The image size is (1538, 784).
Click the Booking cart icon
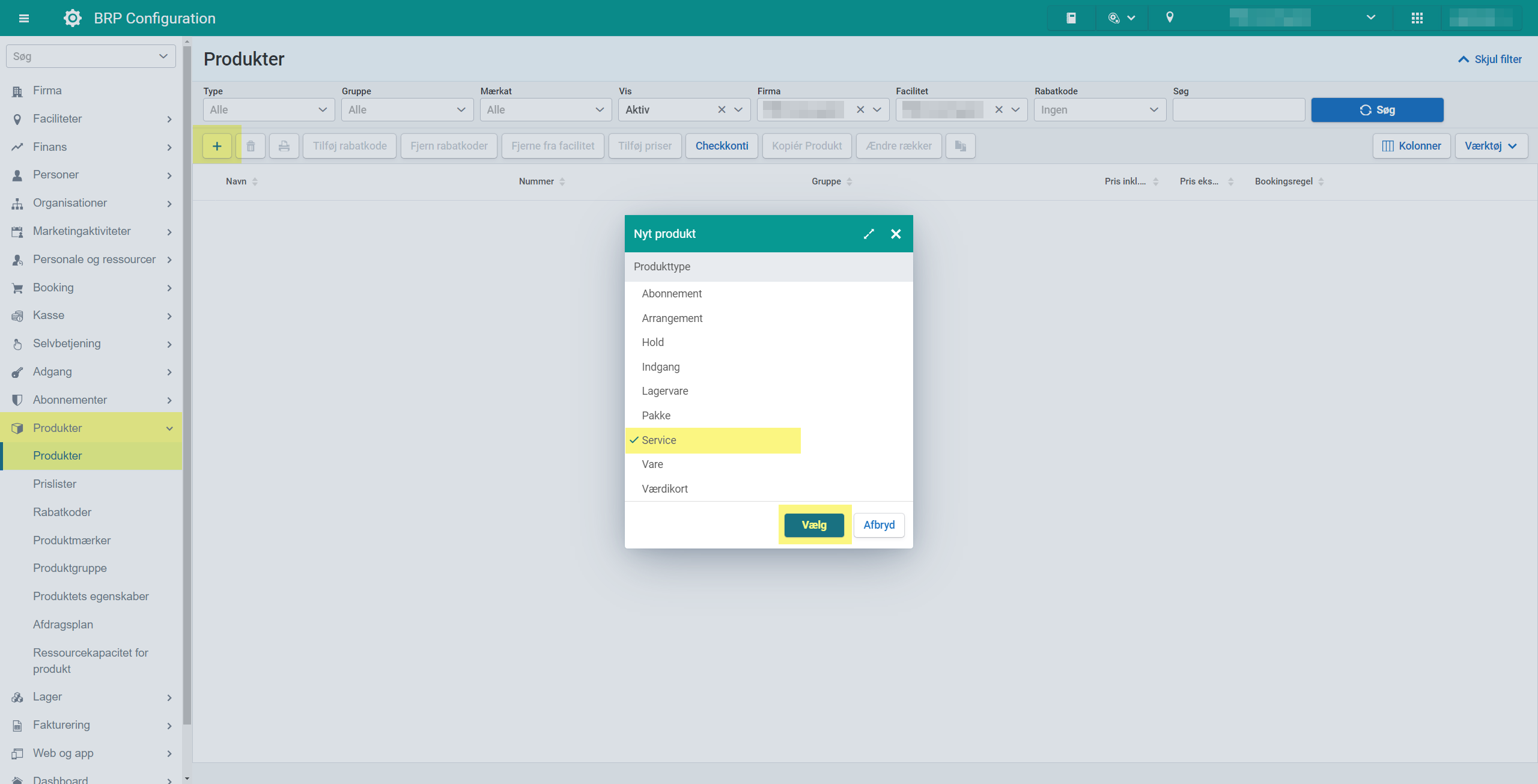(17, 288)
